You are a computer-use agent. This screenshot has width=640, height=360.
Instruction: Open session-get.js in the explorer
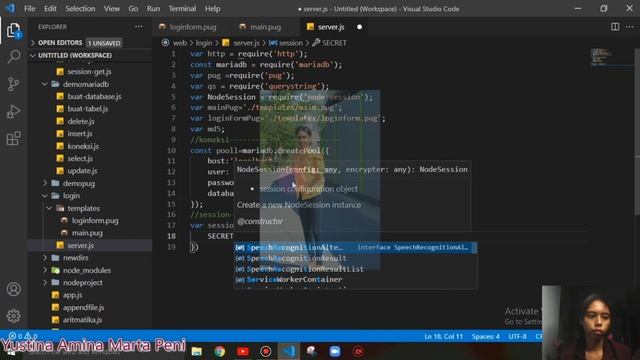[89, 72]
